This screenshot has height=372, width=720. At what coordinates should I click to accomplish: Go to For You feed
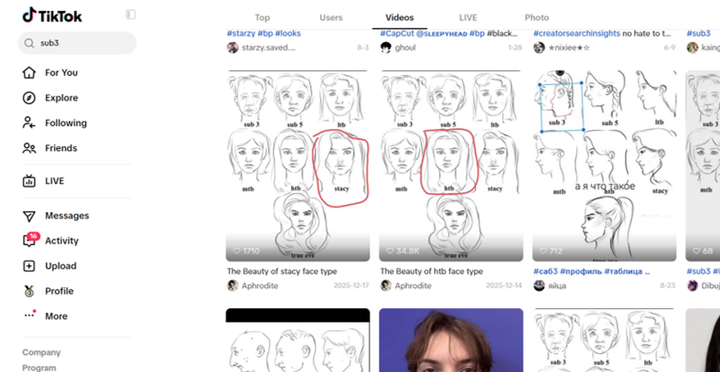click(x=61, y=73)
